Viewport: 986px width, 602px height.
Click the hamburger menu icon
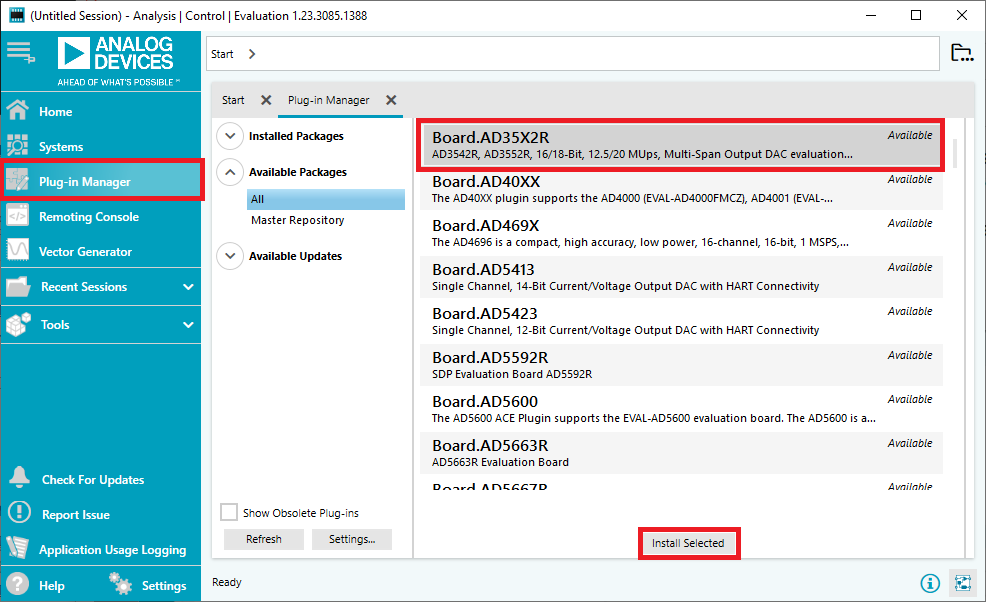20,52
